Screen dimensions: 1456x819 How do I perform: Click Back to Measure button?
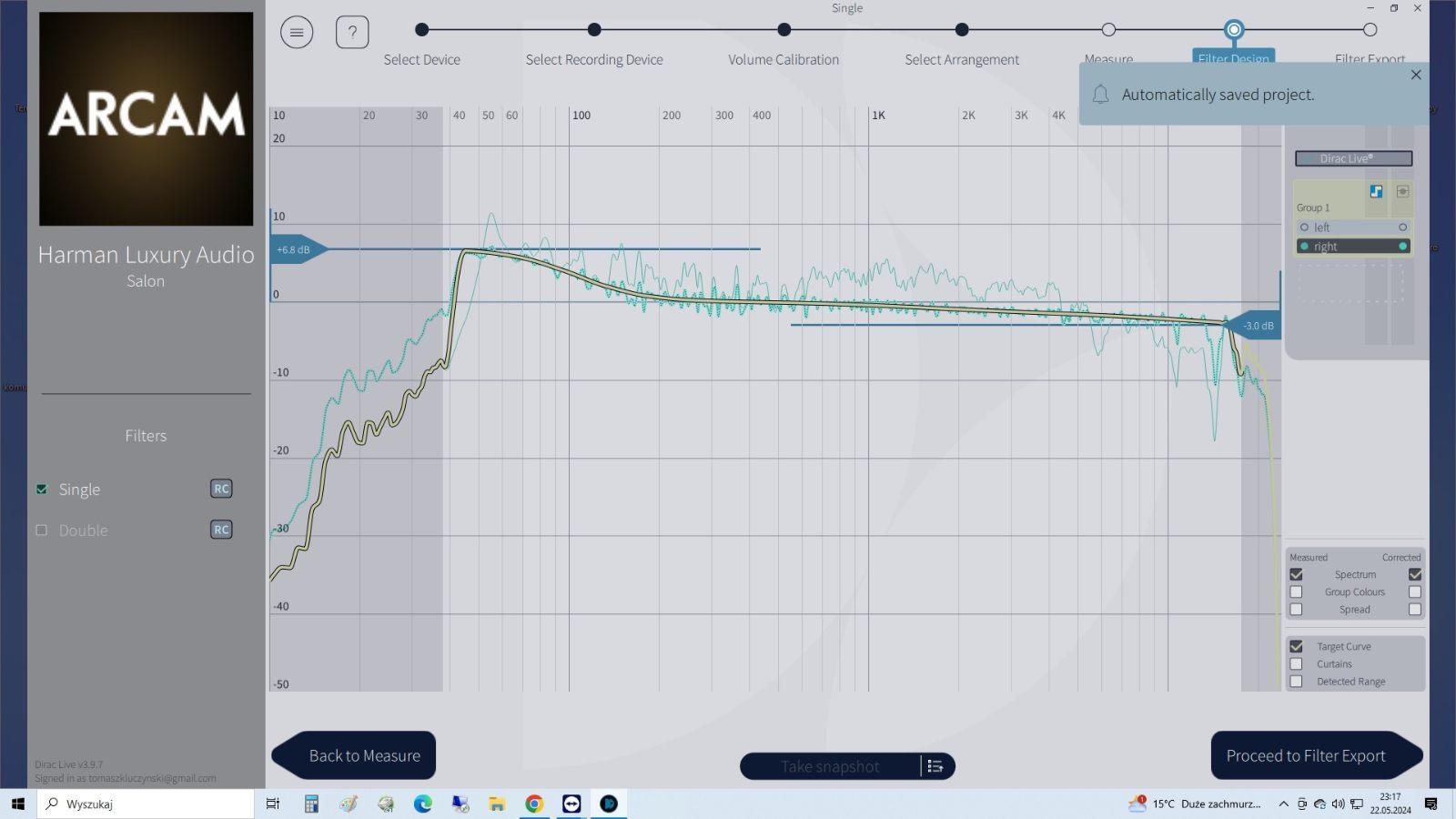pos(354,755)
